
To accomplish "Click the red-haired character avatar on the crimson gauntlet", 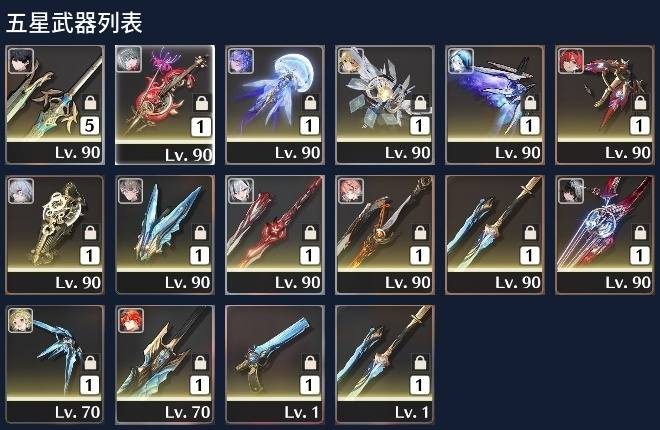I will click(x=570, y=61).
